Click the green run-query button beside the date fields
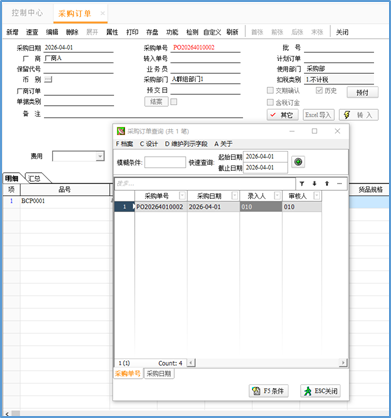 click(x=298, y=162)
